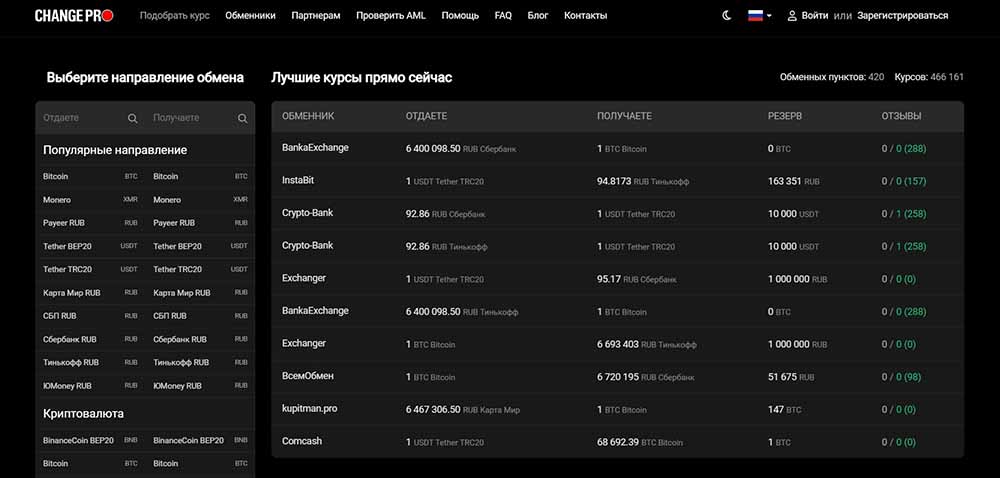1000x478 pixels.
Task: Select Payeer RUB in Отдаете column
Action: click(x=91, y=223)
